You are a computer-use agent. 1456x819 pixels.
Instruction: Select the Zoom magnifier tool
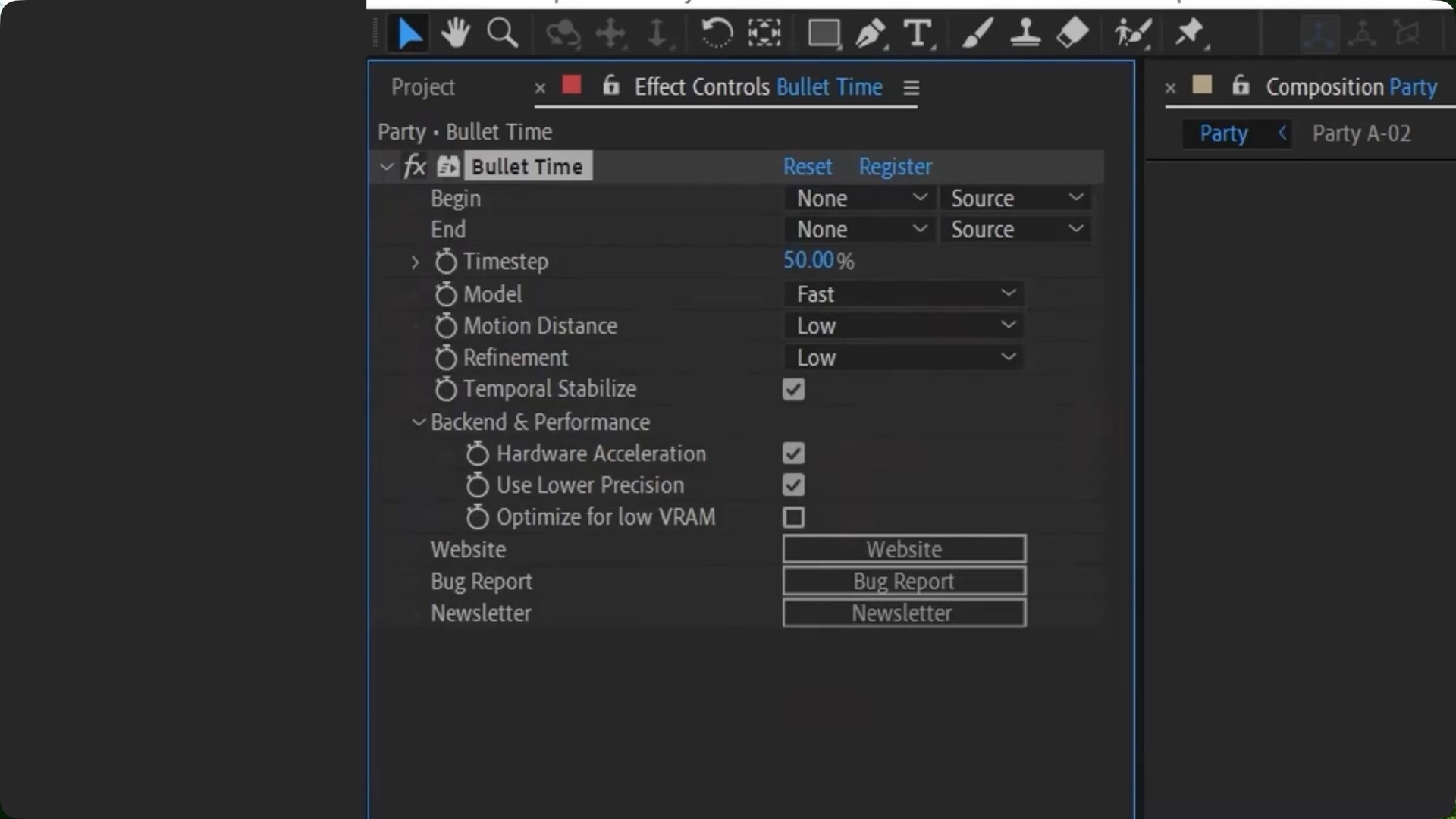502,33
